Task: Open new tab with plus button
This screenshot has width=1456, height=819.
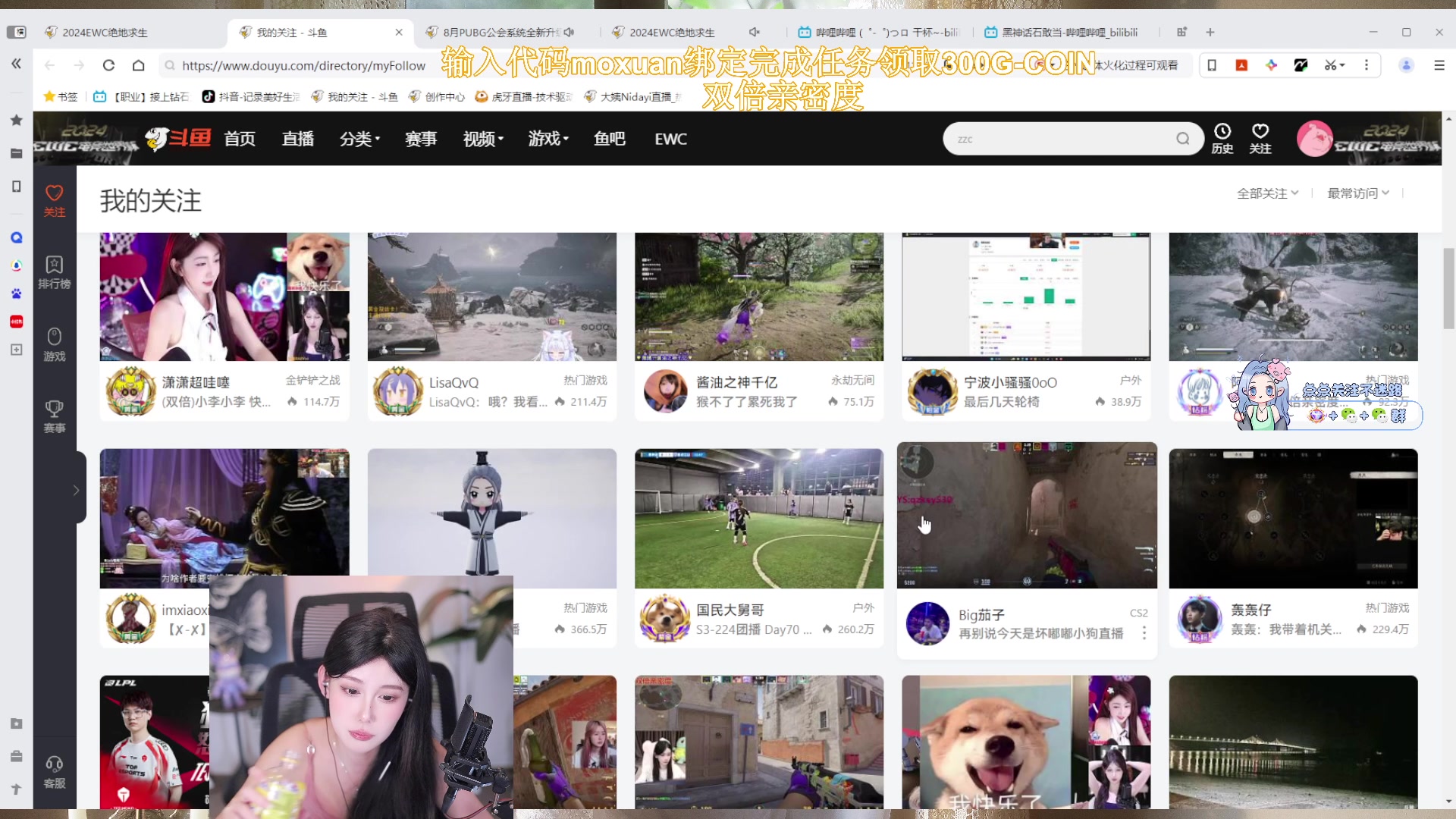Action: [x=1210, y=32]
